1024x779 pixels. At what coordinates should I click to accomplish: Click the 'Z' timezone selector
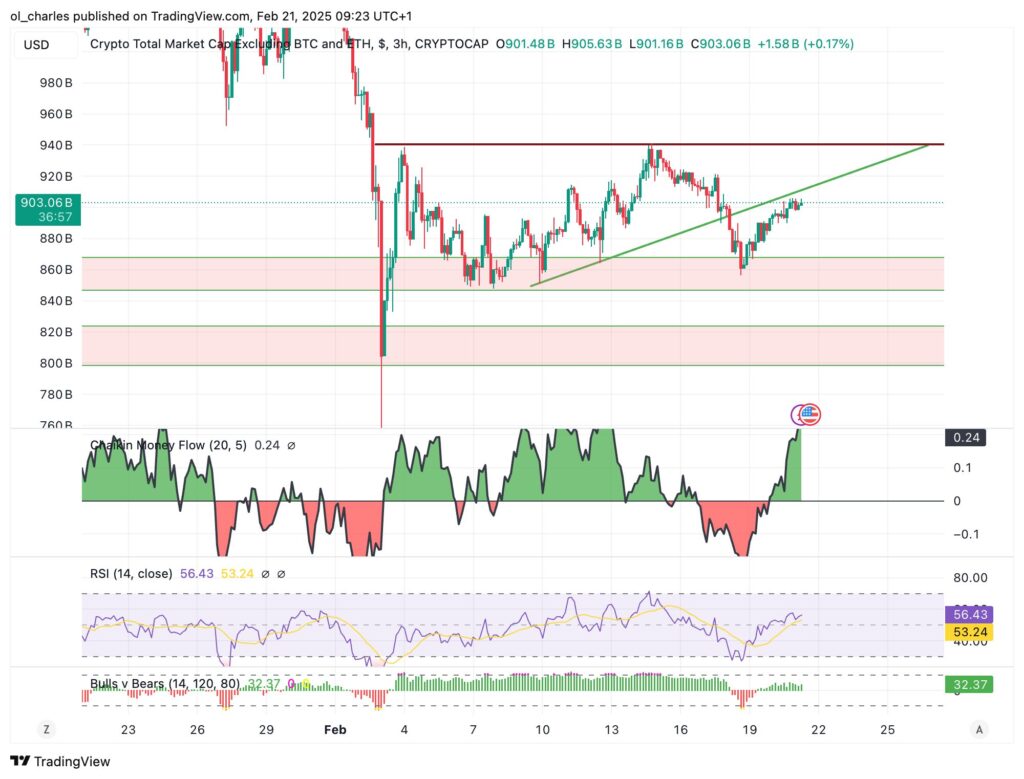click(46, 730)
